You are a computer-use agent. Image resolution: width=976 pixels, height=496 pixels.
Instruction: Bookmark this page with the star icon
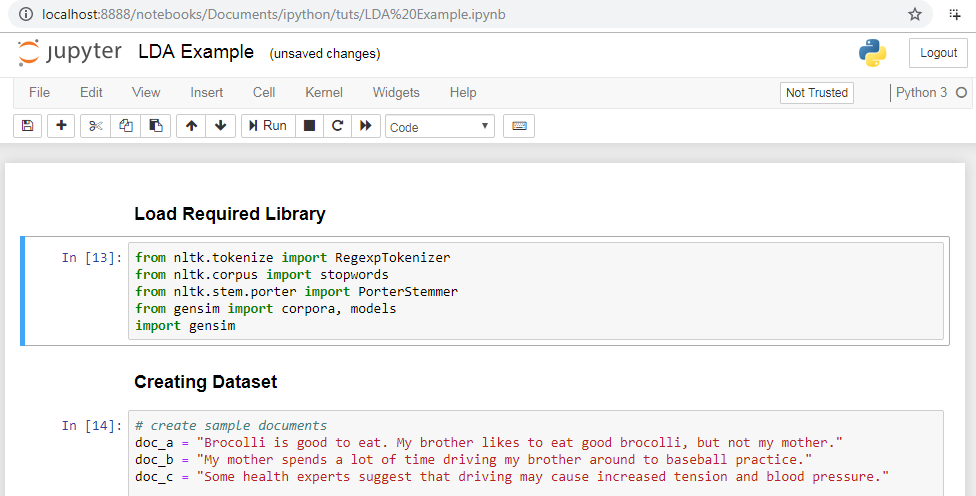click(x=914, y=14)
